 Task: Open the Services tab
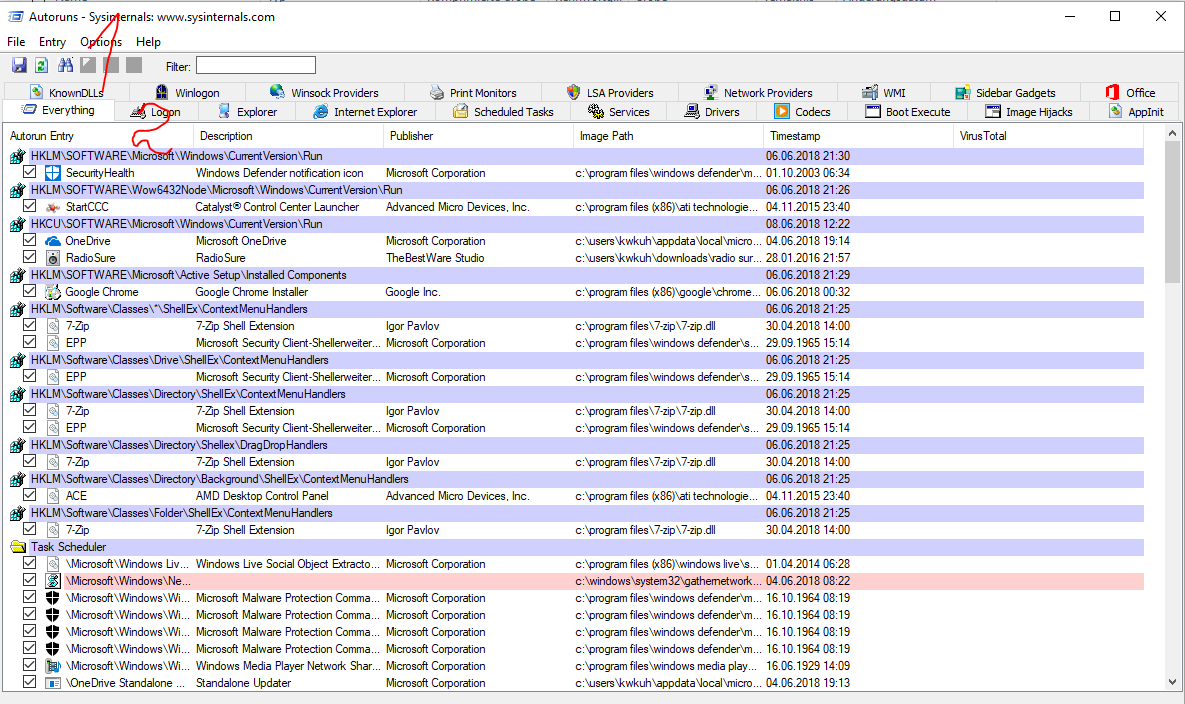[619, 112]
